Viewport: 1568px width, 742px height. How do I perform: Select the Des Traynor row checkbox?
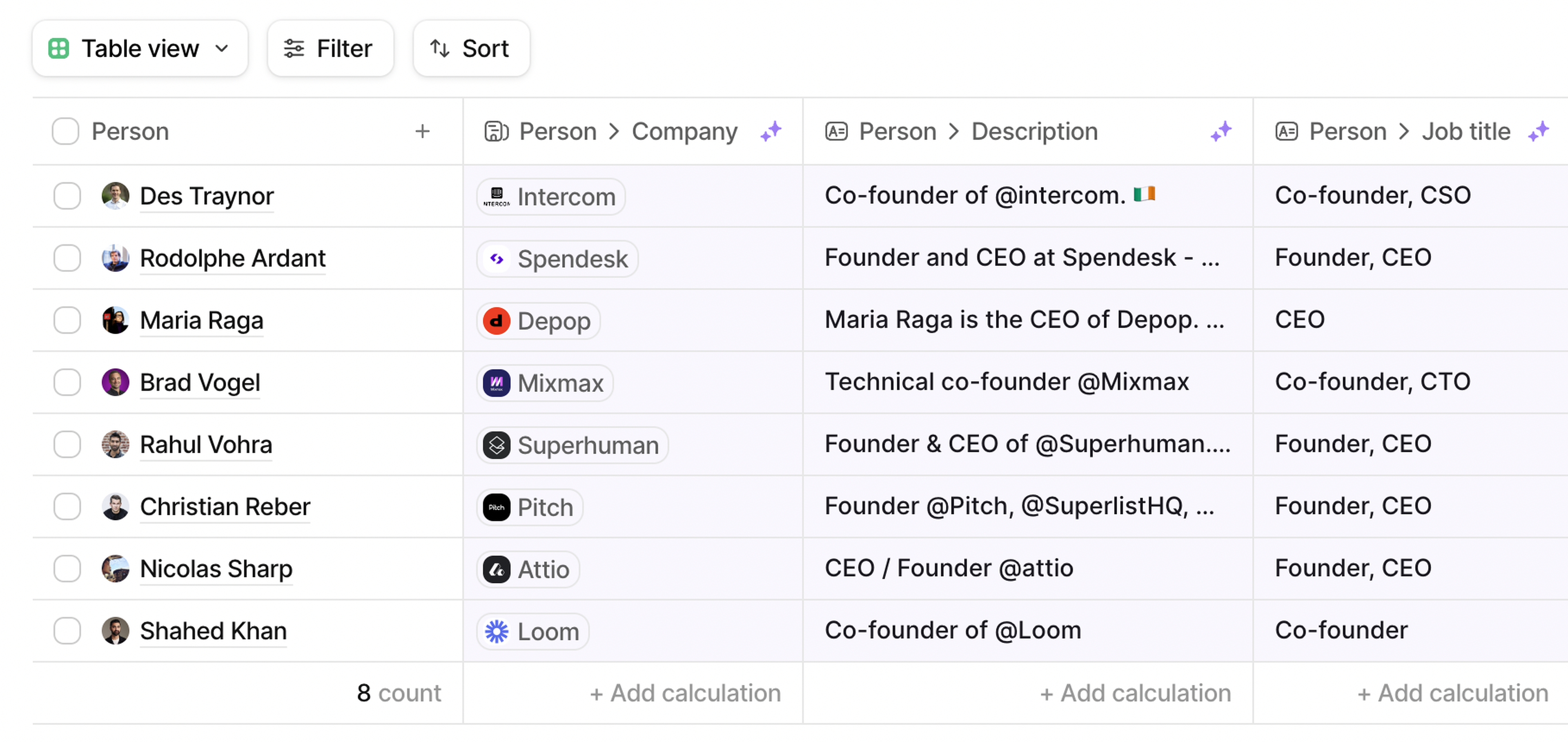tap(67, 196)
